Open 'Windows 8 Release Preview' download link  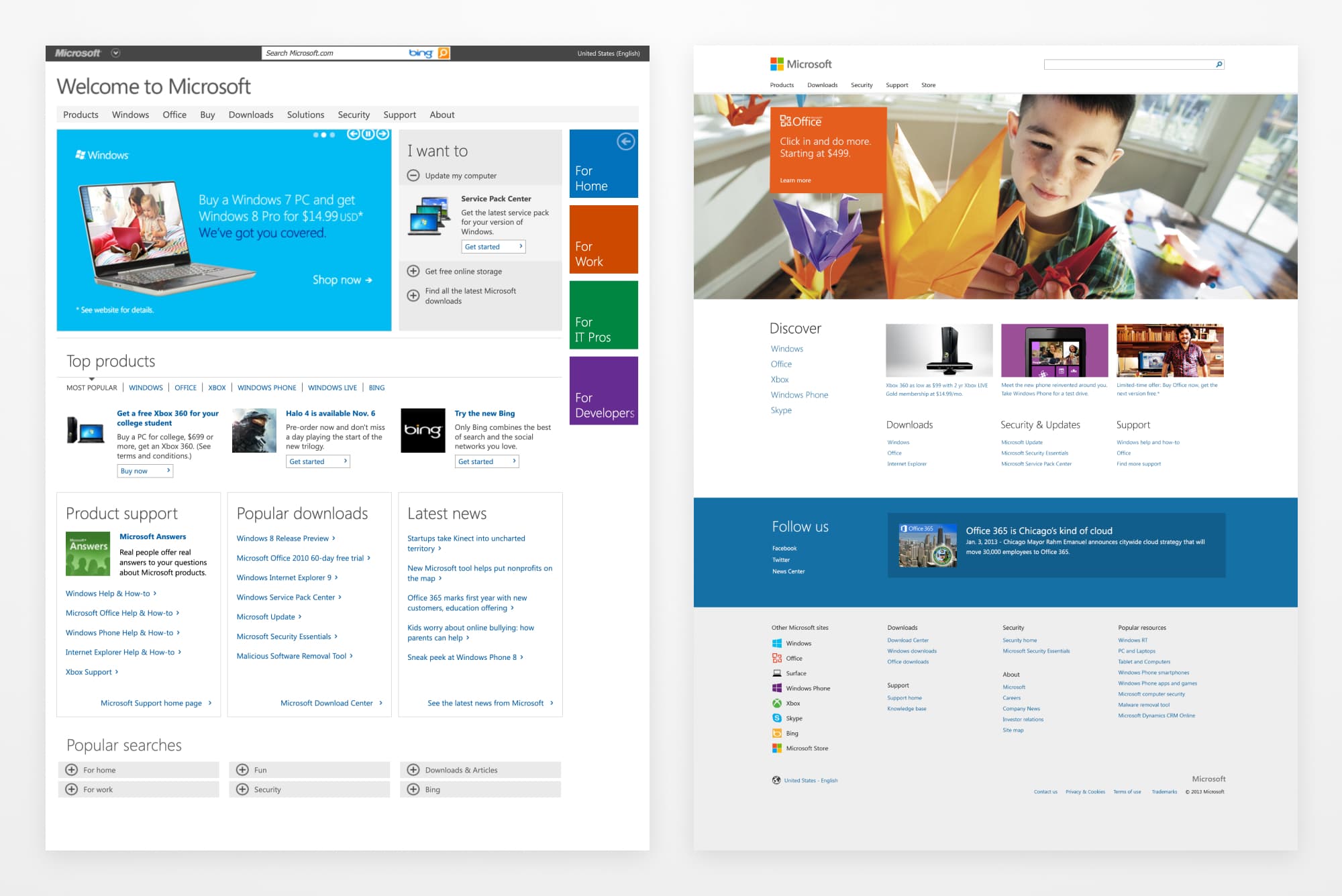[286, 539]
